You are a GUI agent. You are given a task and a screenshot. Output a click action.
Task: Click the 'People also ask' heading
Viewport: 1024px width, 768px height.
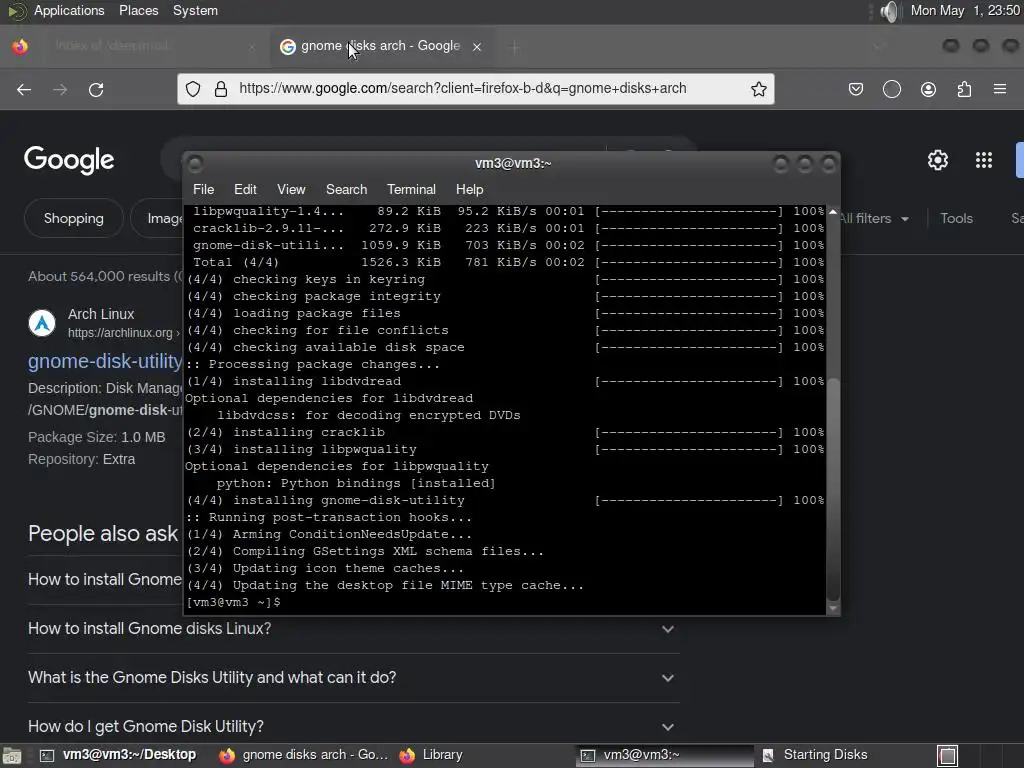point(103,534)
